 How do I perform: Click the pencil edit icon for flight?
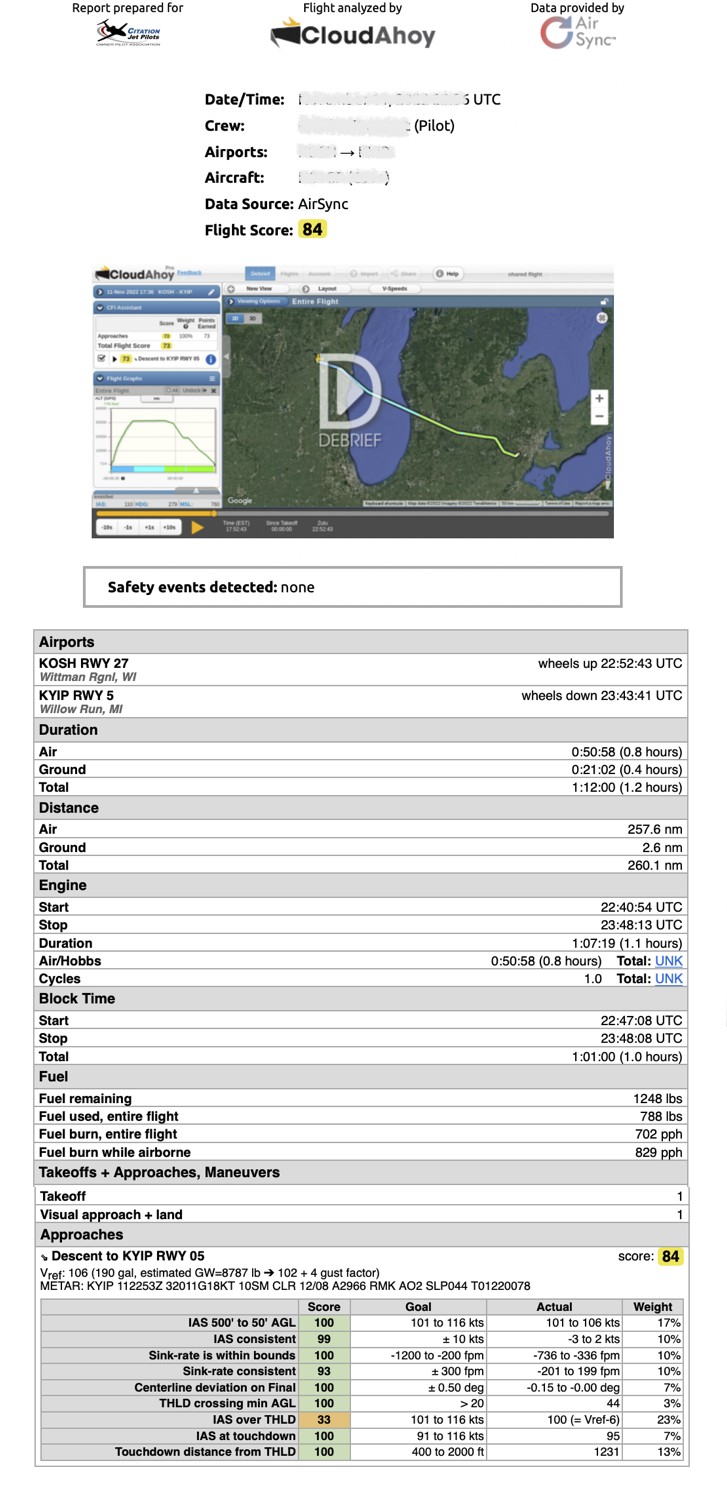212,291
